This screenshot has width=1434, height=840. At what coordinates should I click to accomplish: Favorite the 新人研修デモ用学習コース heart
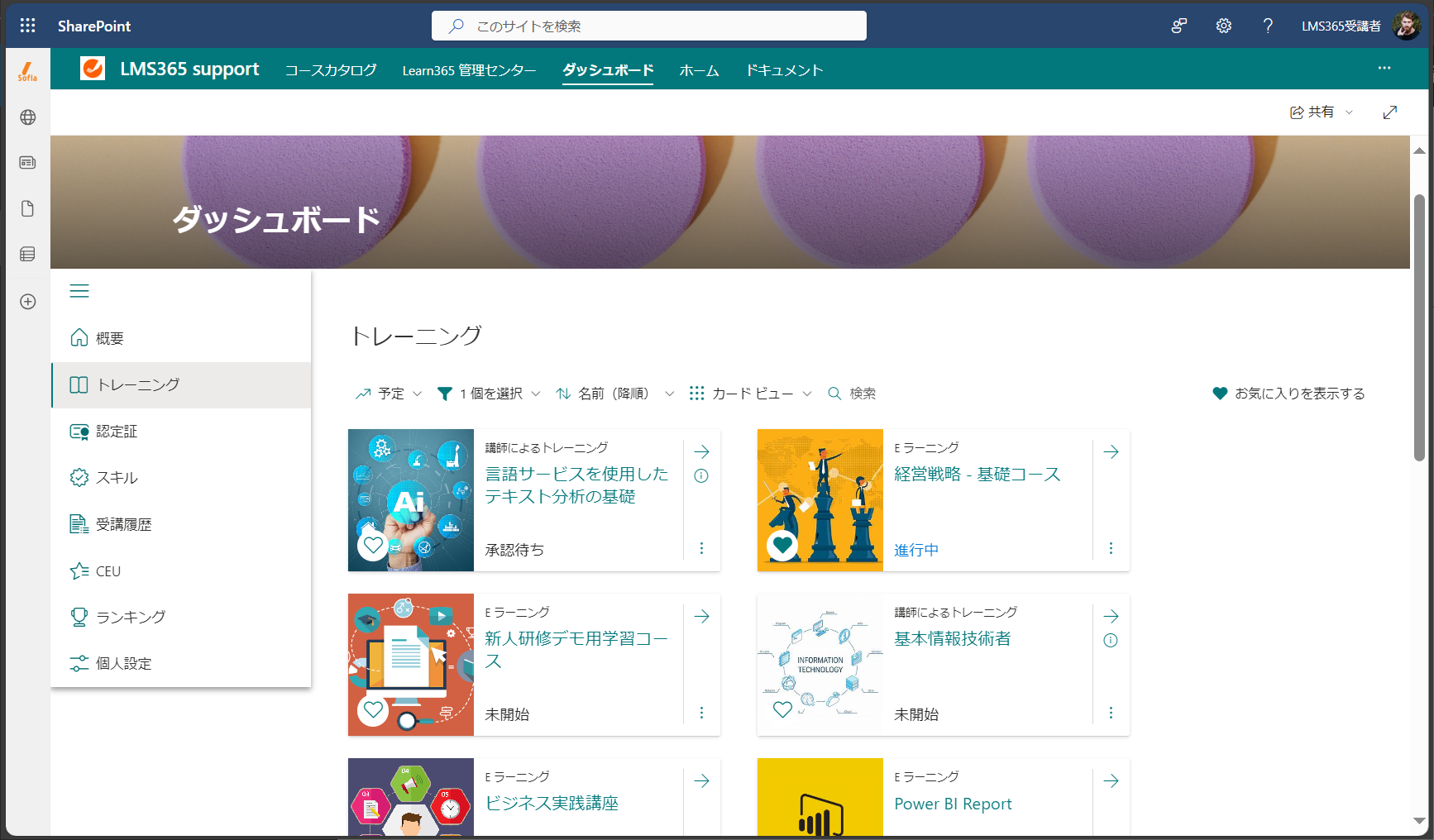pyautogui.click(x=373, y=709)
